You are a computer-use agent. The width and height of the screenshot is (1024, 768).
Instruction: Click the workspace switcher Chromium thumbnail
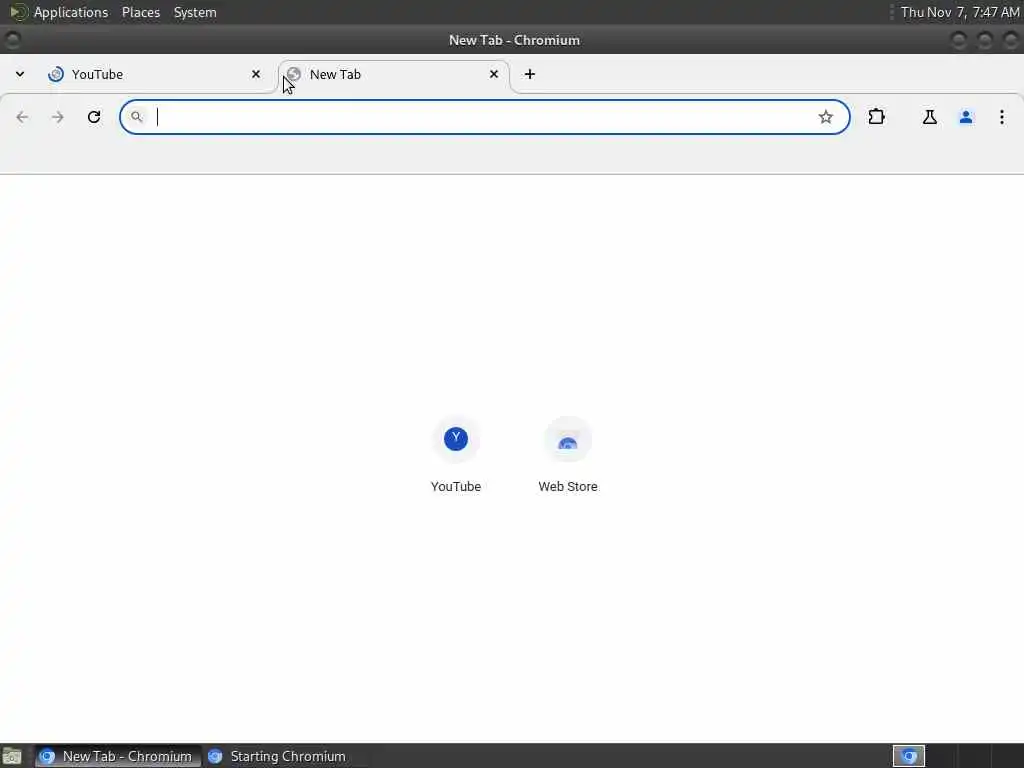click(x=908, y=756)
